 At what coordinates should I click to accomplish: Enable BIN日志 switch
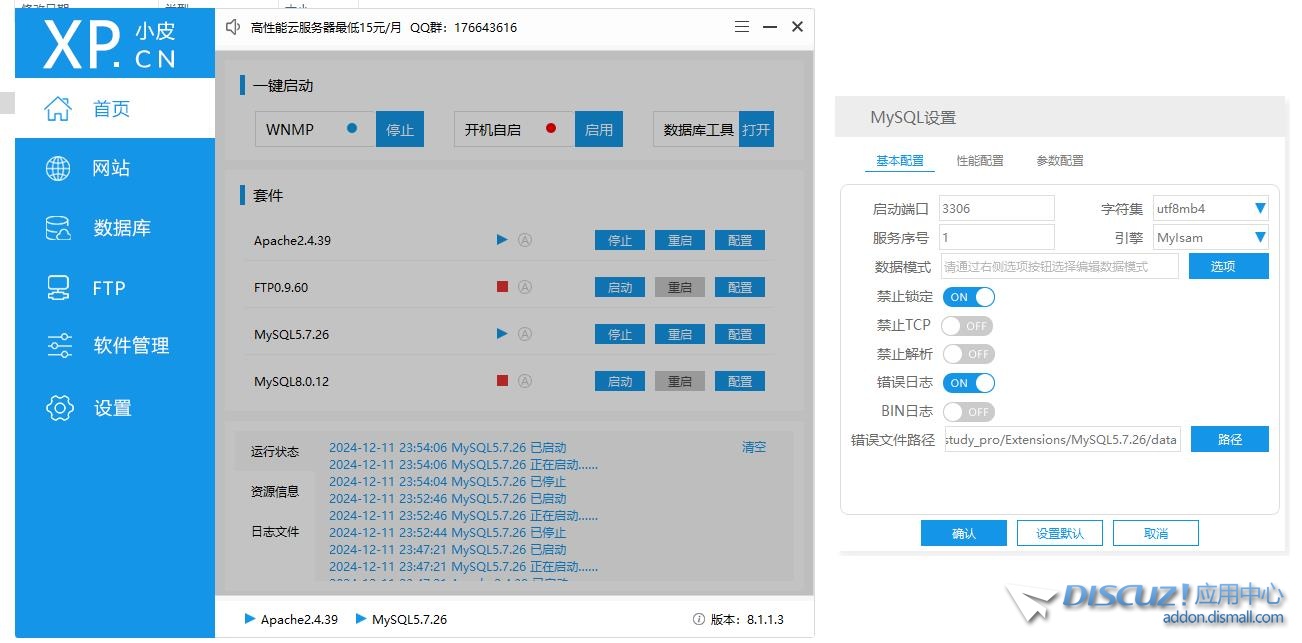[968, 411]
